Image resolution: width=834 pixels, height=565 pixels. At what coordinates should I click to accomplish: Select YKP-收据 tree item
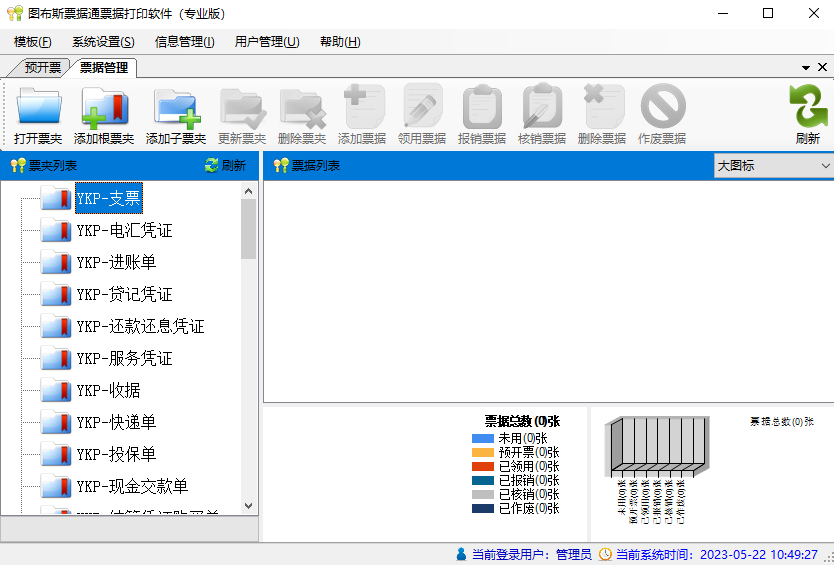coord(109,390)
